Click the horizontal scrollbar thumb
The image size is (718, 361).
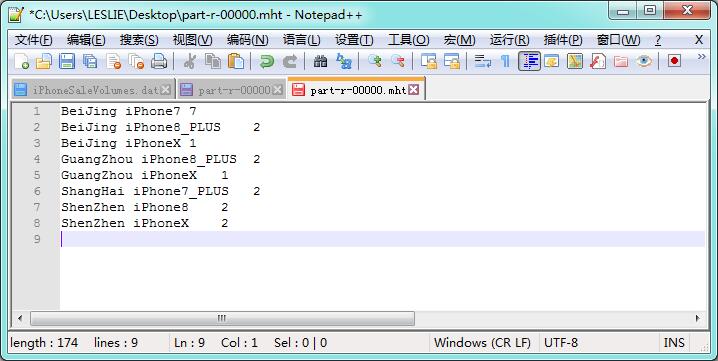223,318
